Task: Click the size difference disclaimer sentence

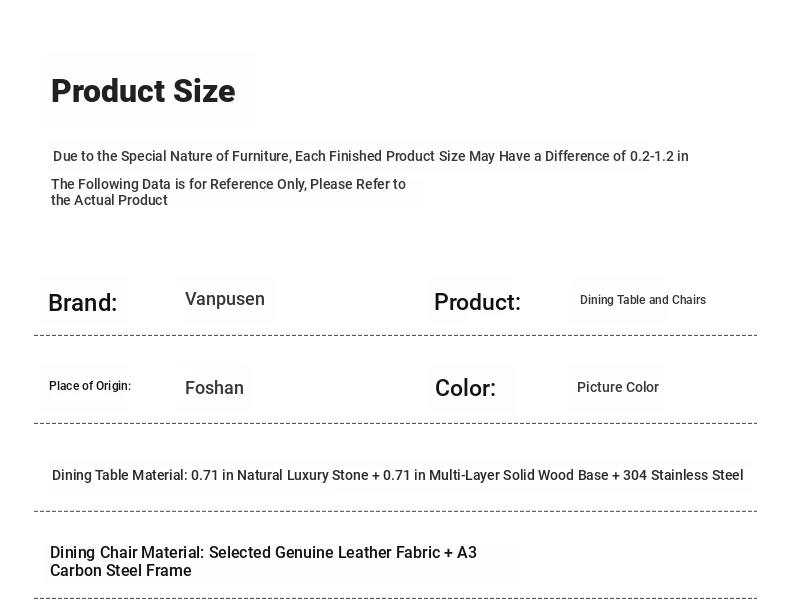Action: pos(370,156)
